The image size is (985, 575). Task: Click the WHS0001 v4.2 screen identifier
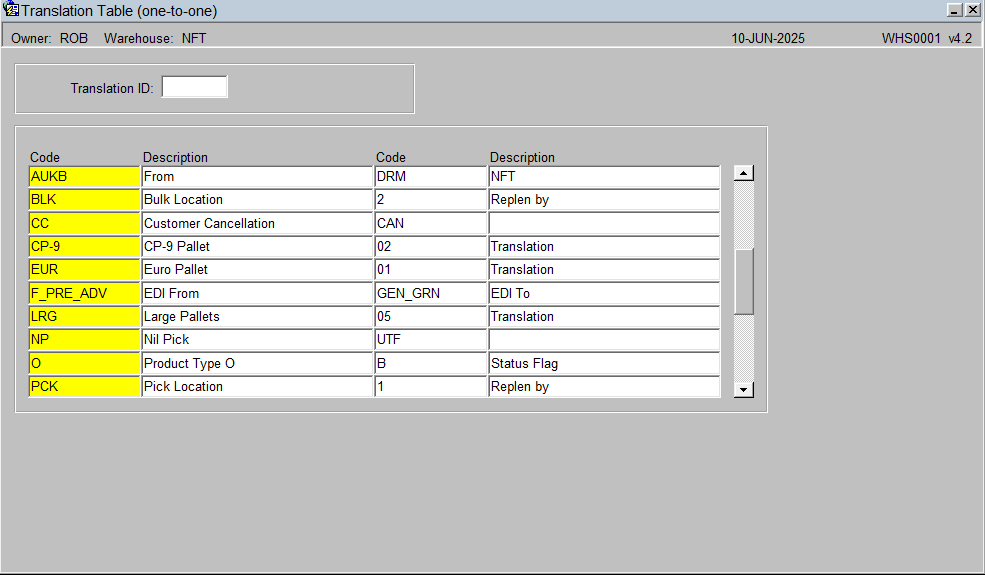click(x=927, y=38)
